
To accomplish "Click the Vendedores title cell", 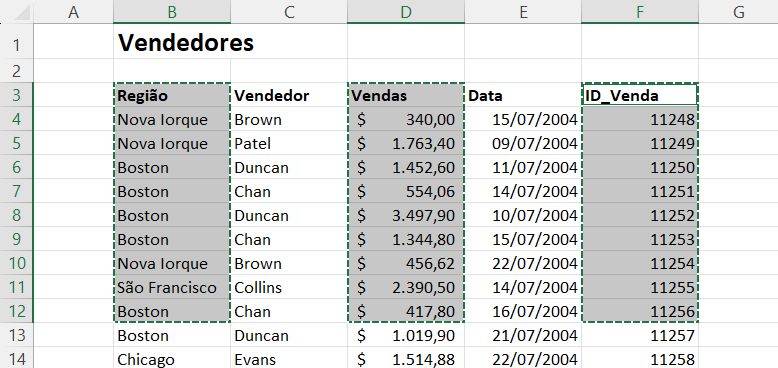I will [172, 42].
